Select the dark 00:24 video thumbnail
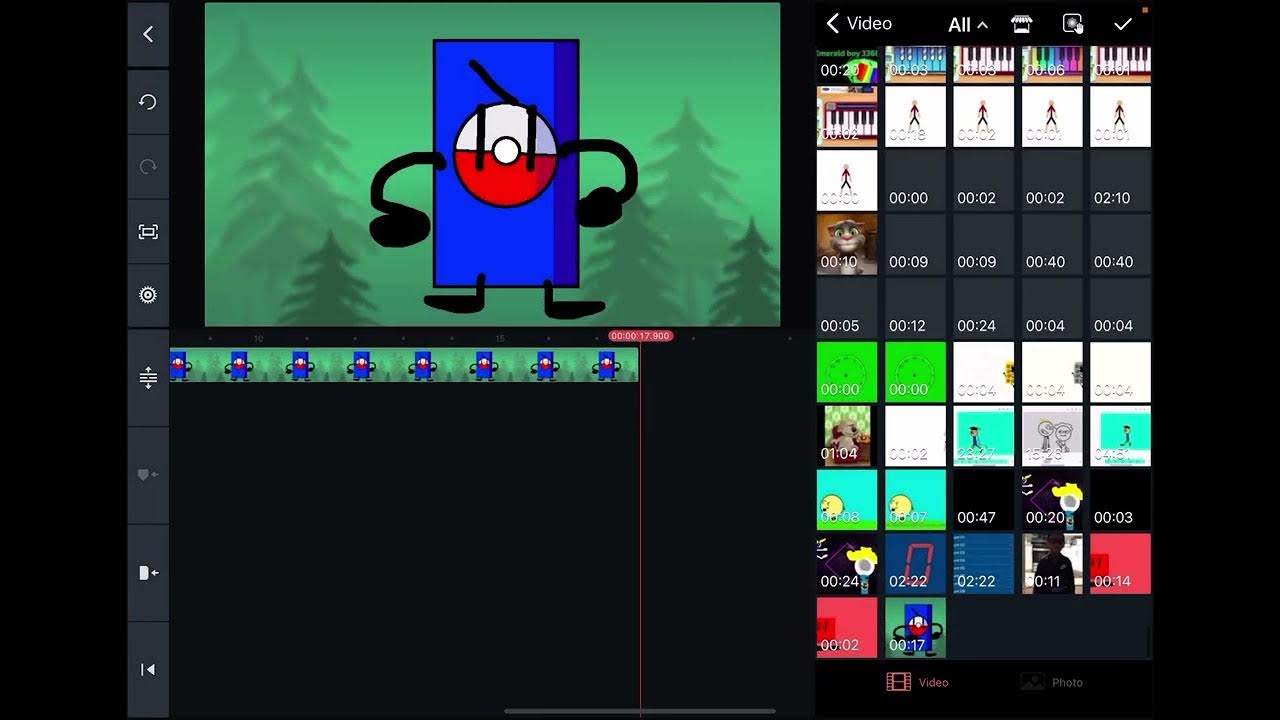The width and height of the screenshot is (1280, 720). tap(983, 308)
